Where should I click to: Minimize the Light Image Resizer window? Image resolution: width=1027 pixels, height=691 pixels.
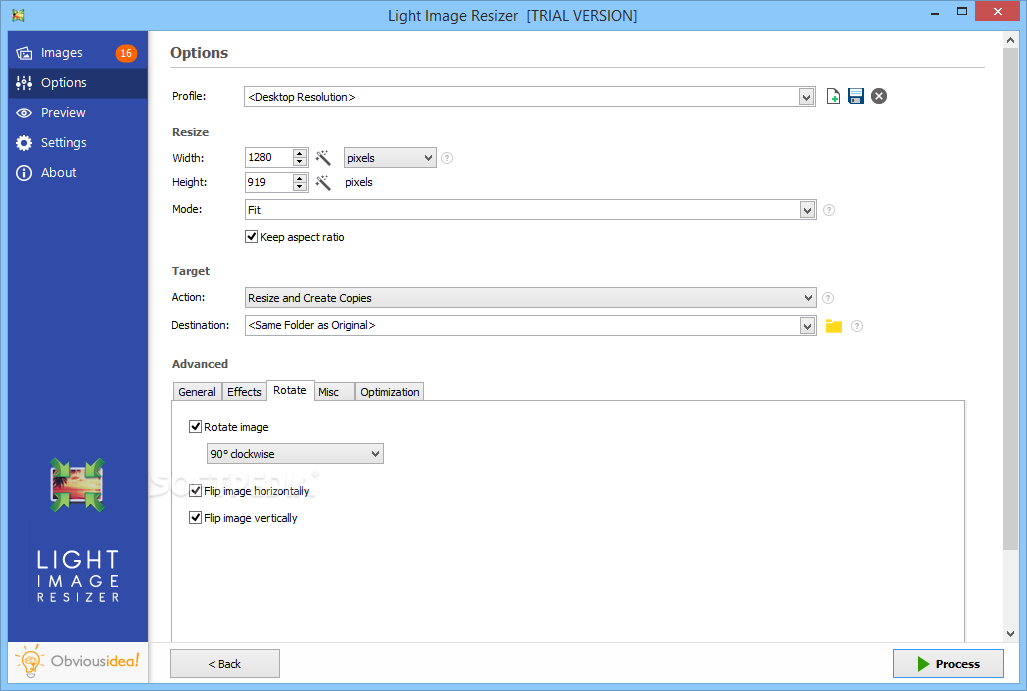[x=935, y=12]
